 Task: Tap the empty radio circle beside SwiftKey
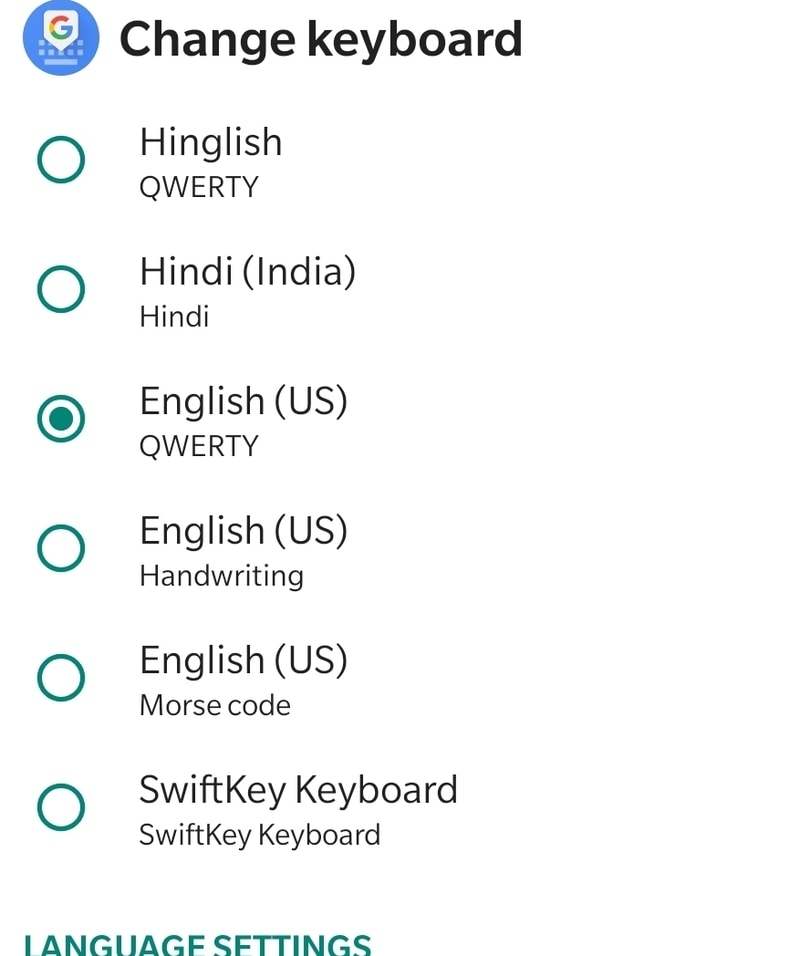pos(60,807)
